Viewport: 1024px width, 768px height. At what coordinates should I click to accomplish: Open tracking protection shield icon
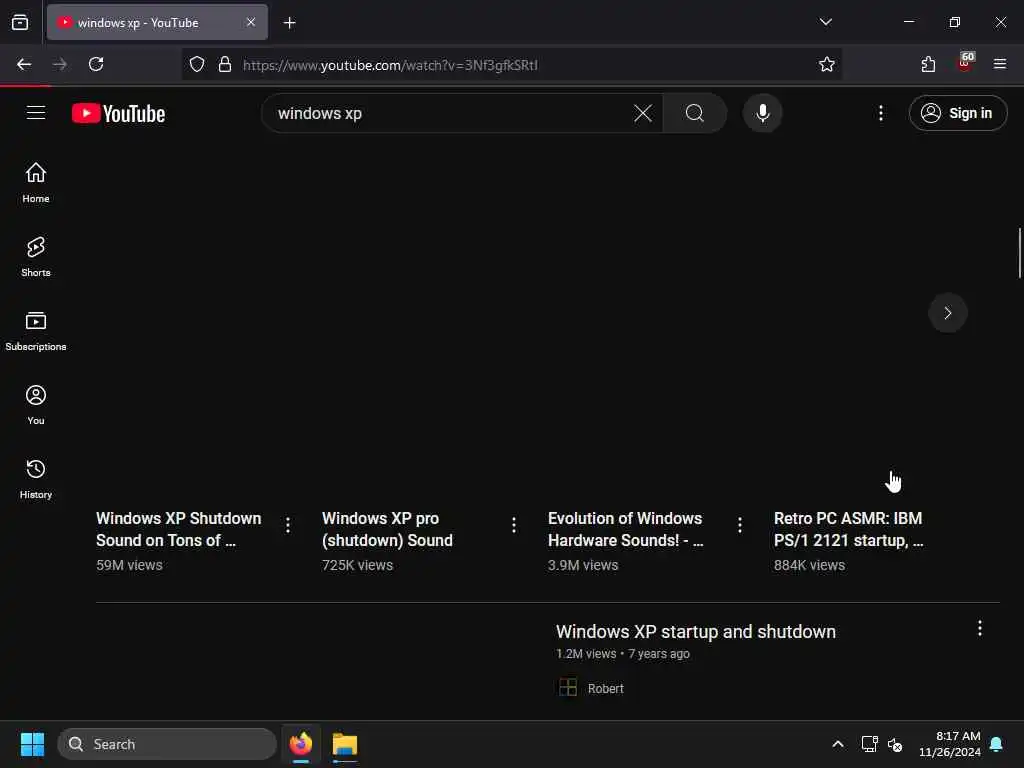pyautogui.click(x=197, y=64)
